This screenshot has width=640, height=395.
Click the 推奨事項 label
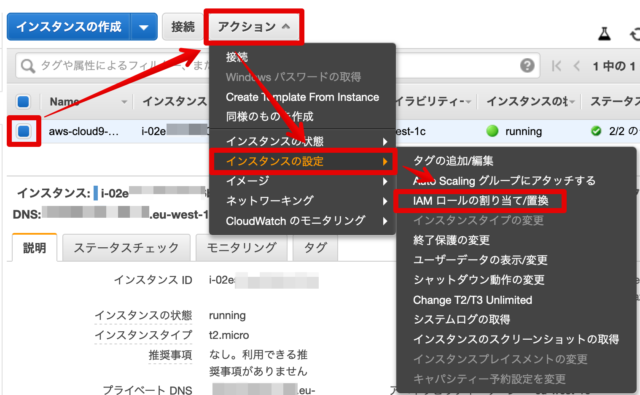coord(170,355)
